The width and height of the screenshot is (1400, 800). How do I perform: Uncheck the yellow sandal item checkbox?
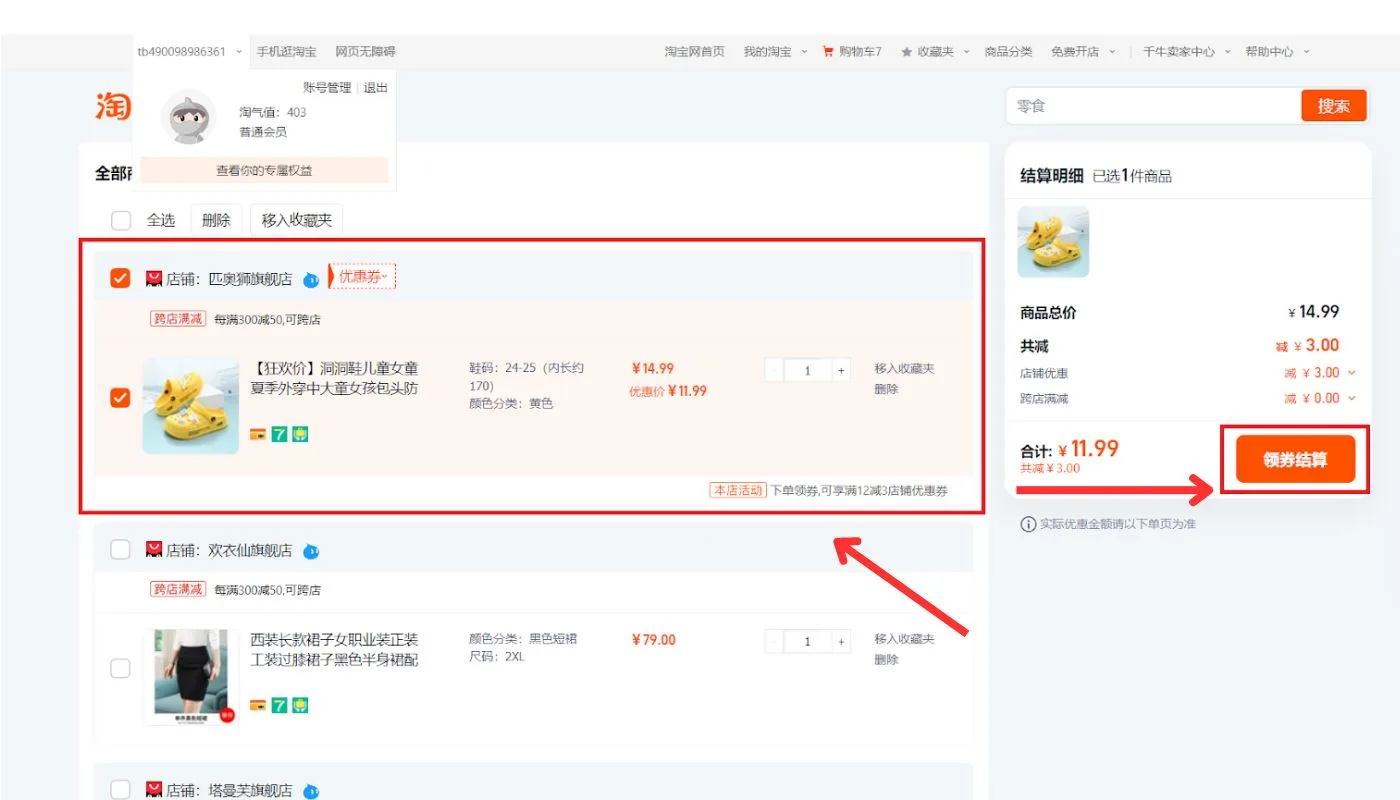point(120,398)
